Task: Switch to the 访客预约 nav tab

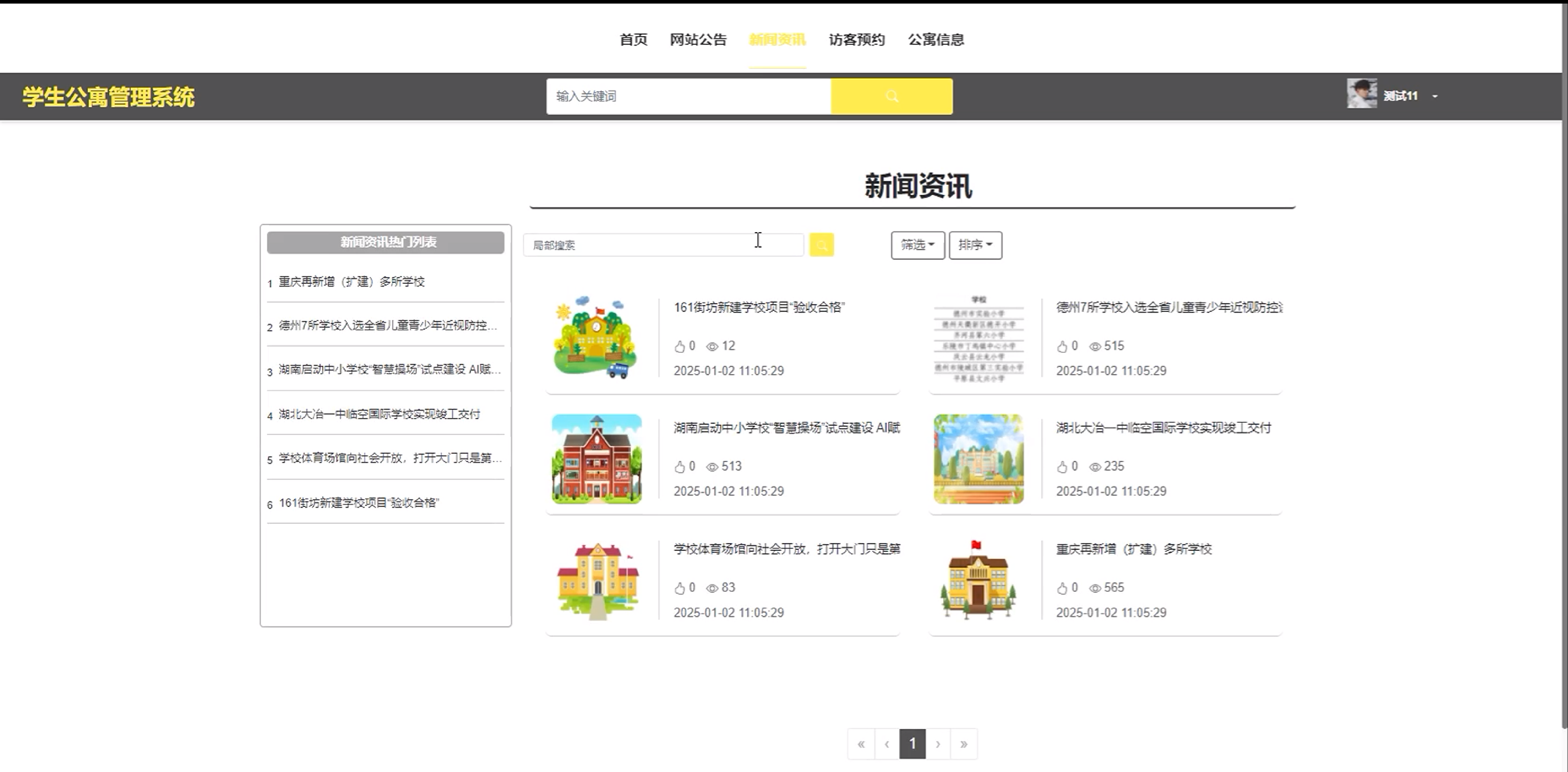Action: tap(857, 40)
